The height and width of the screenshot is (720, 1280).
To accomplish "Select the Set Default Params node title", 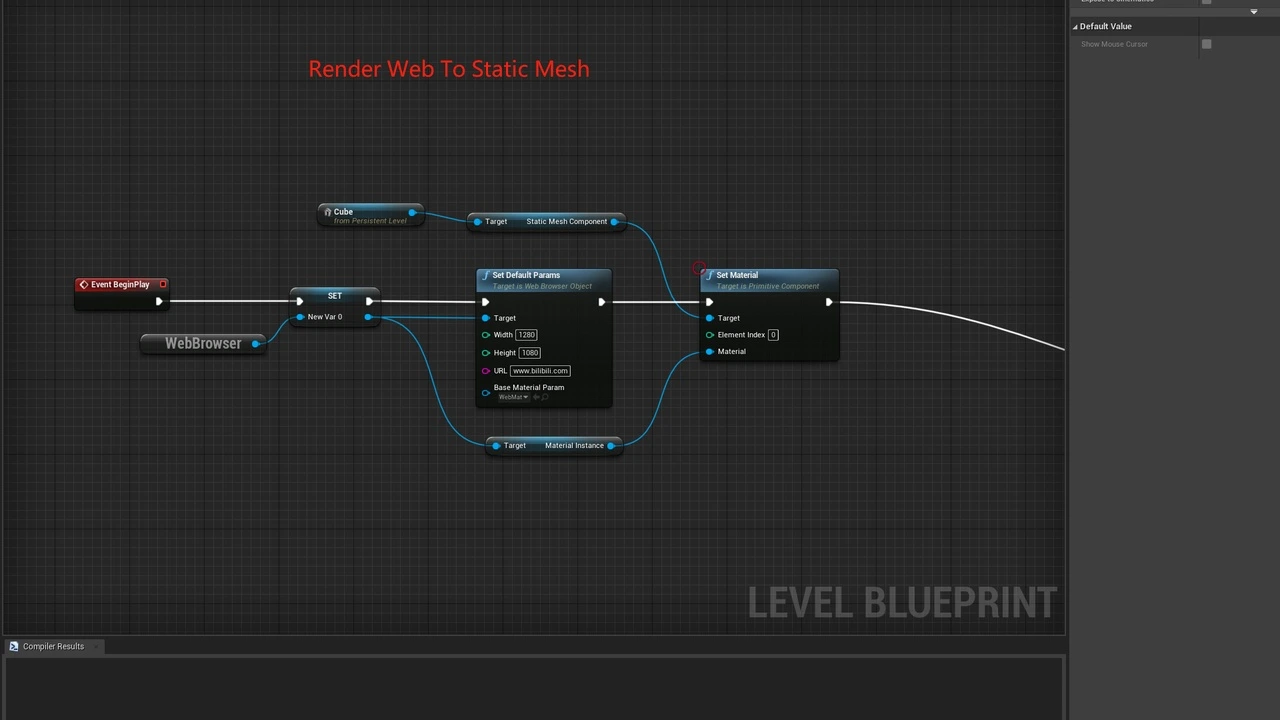I will coord(526,275).
